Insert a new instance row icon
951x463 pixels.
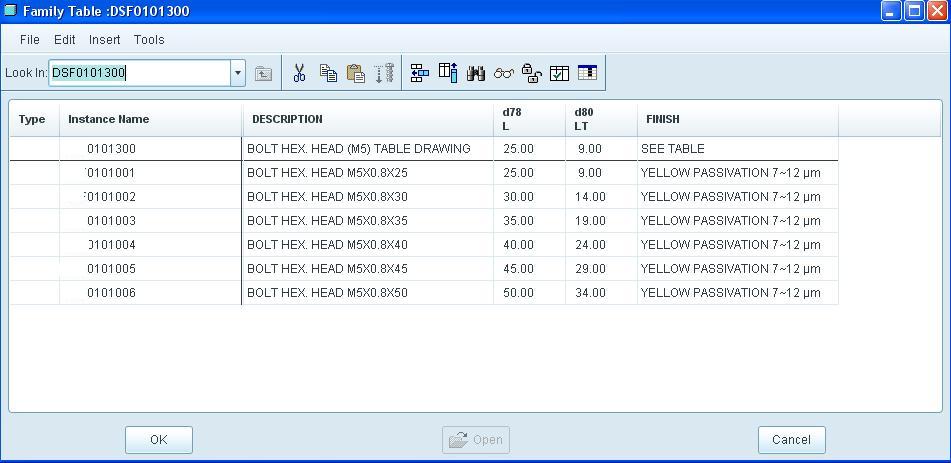419,73
